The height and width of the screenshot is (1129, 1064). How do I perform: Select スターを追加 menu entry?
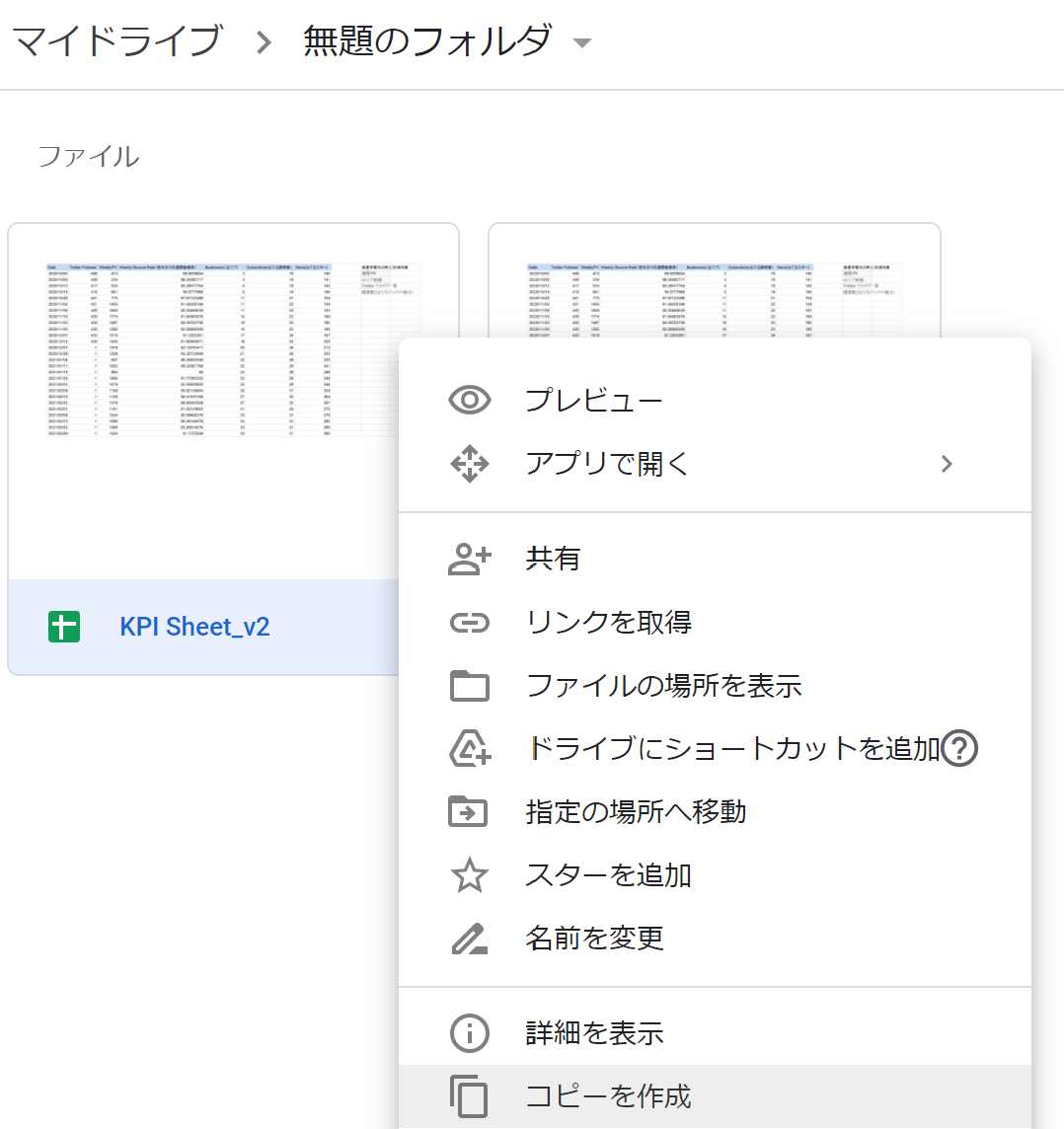[715, 874]
